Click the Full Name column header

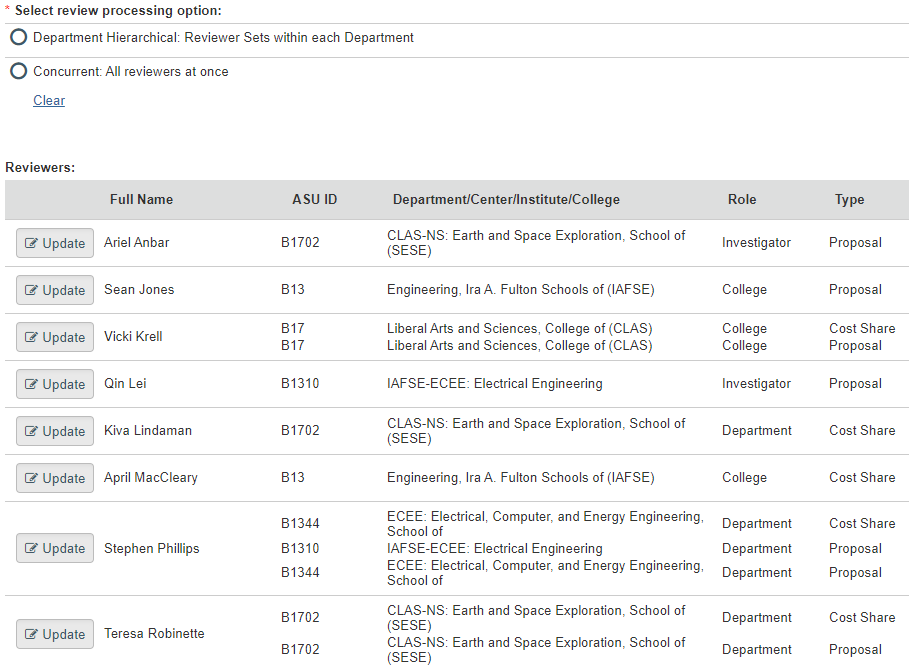click(x=141, y=199)
